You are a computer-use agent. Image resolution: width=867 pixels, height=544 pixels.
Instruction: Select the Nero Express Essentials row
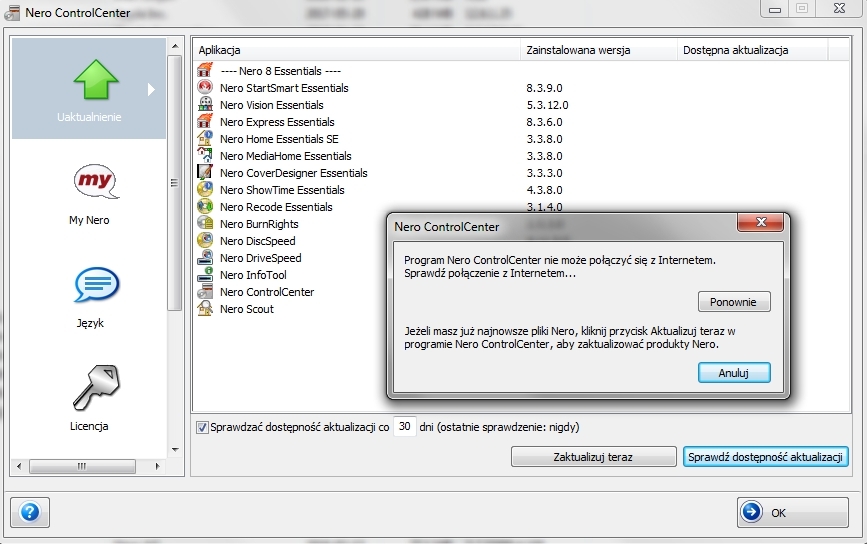[522, 122]
